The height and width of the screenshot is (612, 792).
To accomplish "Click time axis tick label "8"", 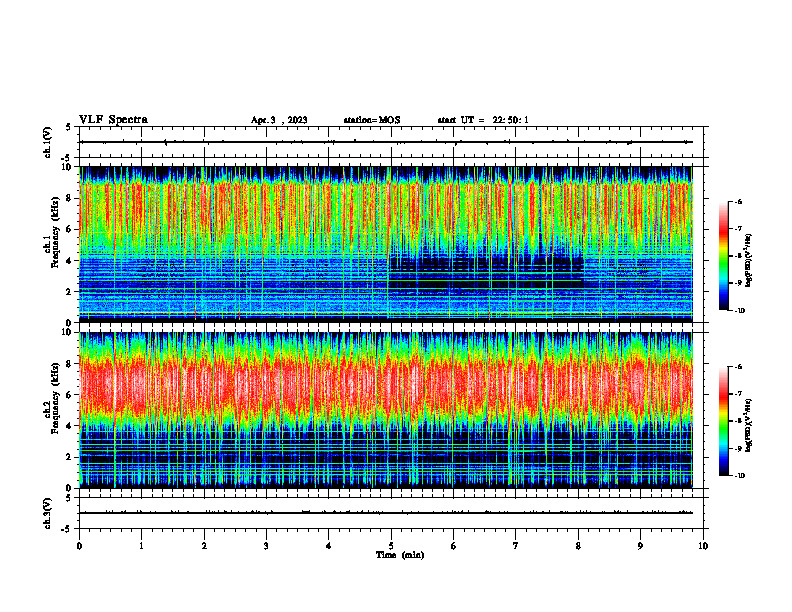I will click(578, 546).
